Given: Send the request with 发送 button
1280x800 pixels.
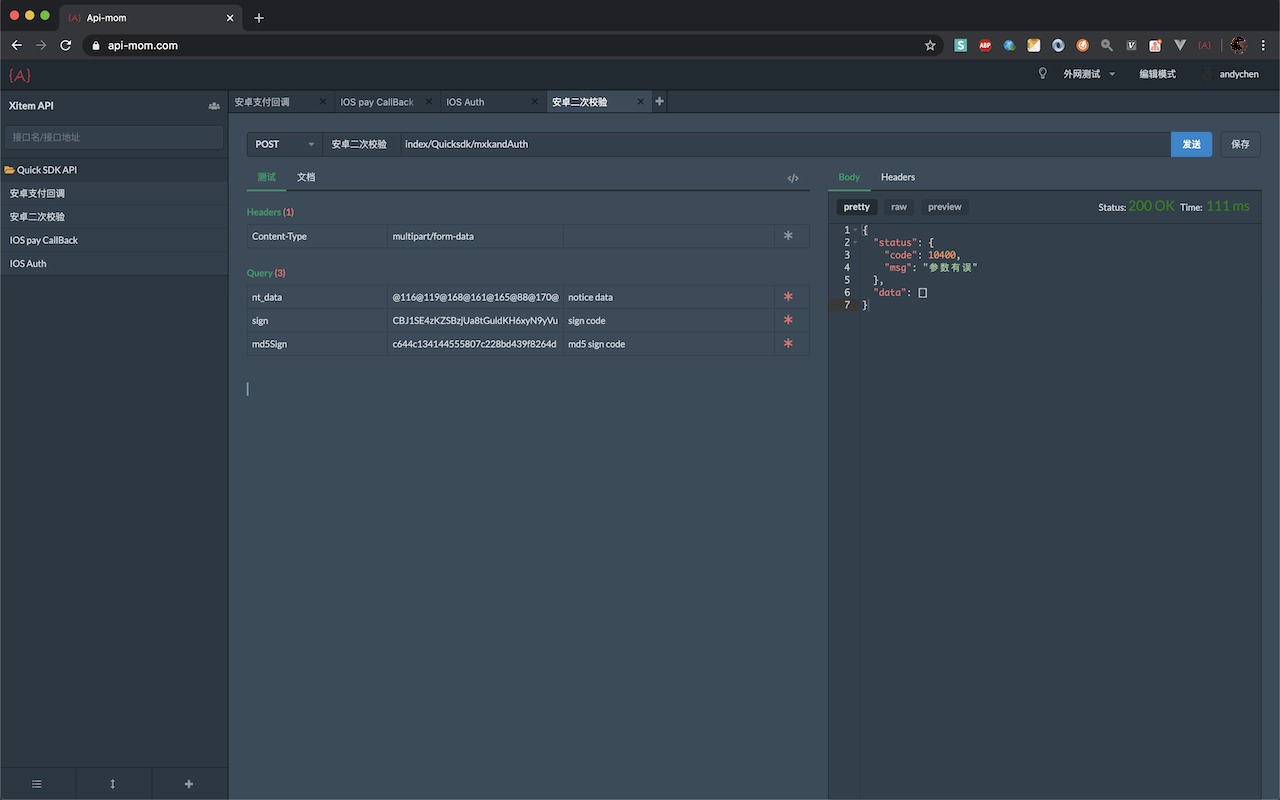Looking at the screenshot, I should 1191,144.
